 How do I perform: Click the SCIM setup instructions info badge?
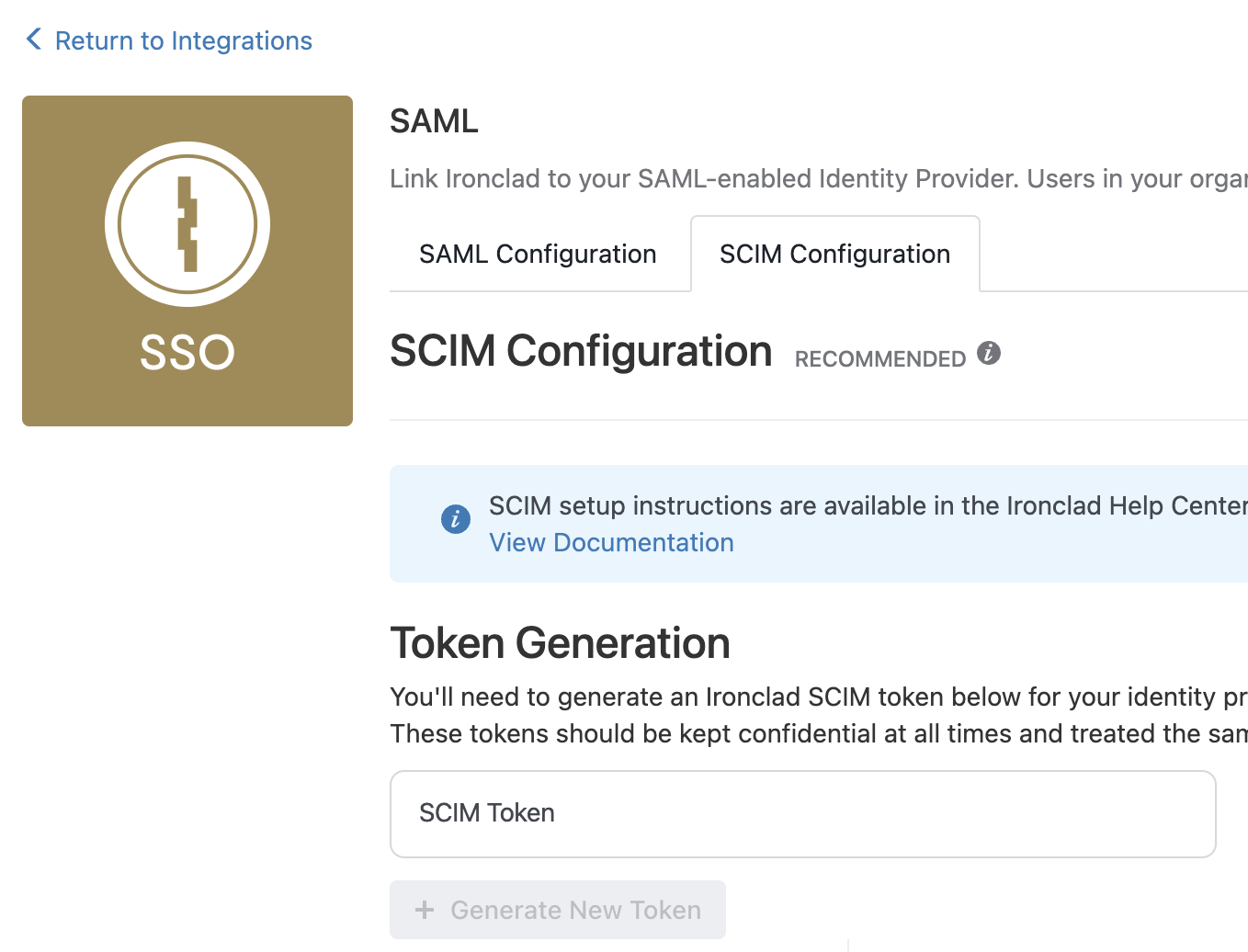pos(456,519)
